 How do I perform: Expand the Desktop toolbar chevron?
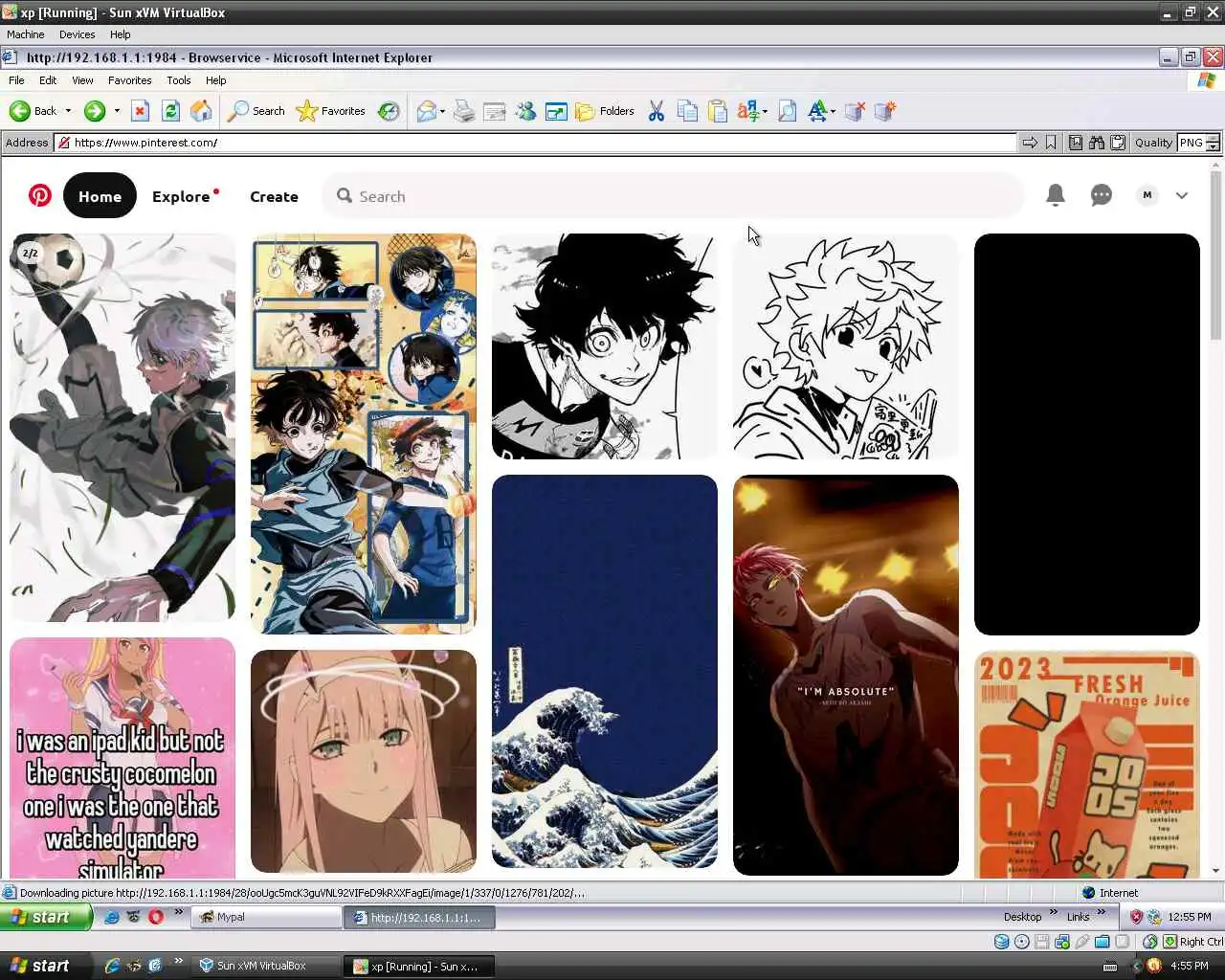pyautogui.click(x=1054, y=913)
